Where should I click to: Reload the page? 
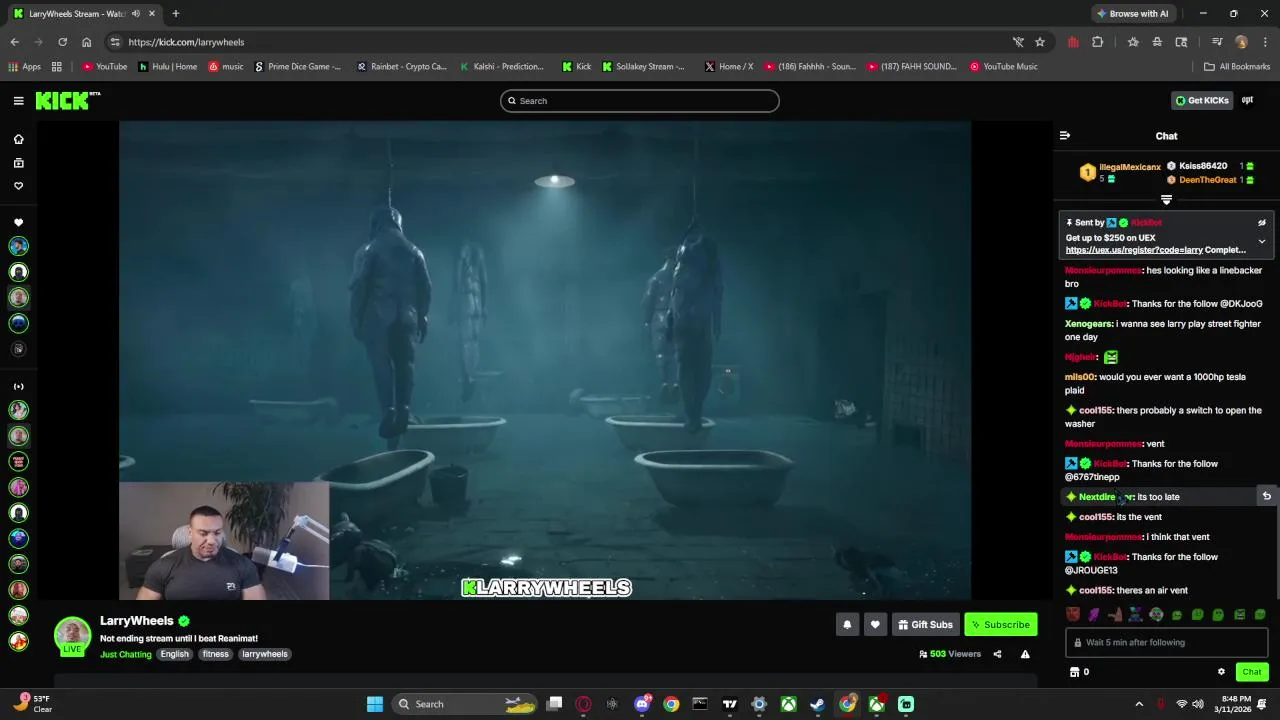pos(62,42)
